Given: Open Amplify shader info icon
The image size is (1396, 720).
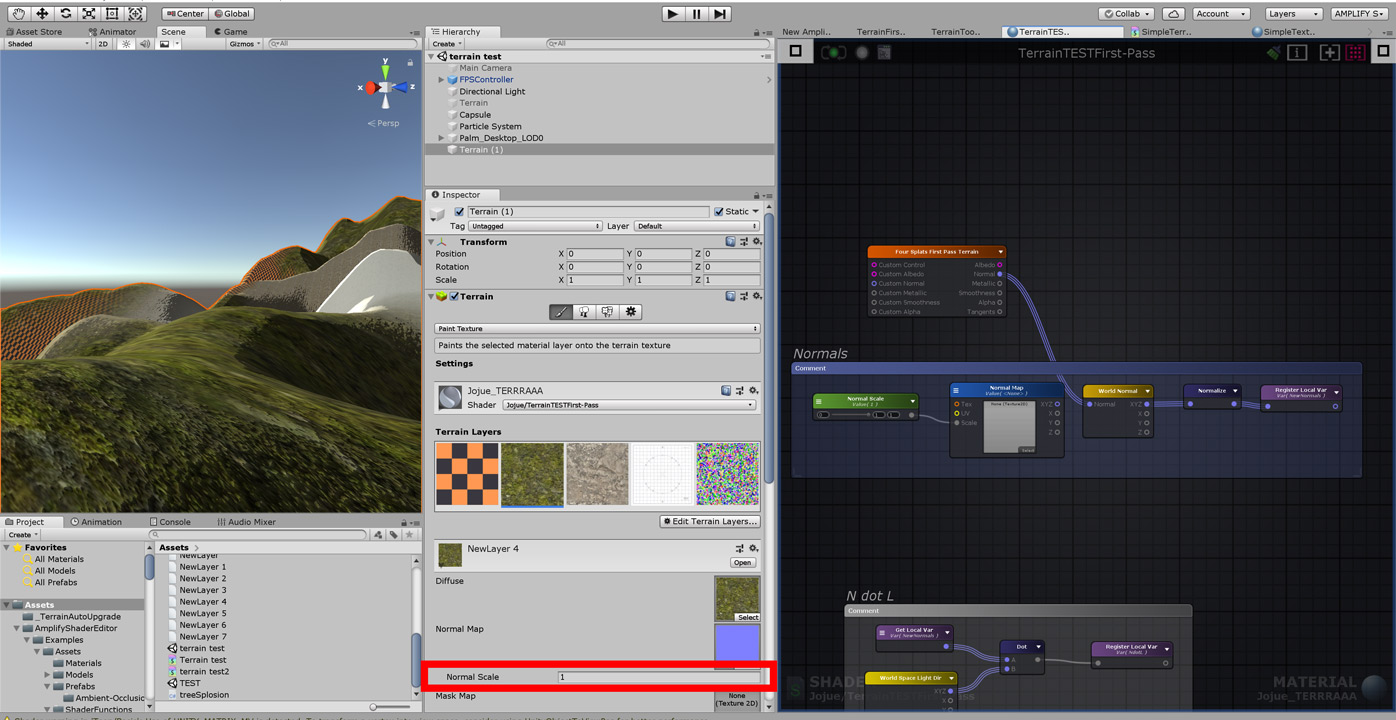Looking at the screenshot, I should coord(1297,53).
